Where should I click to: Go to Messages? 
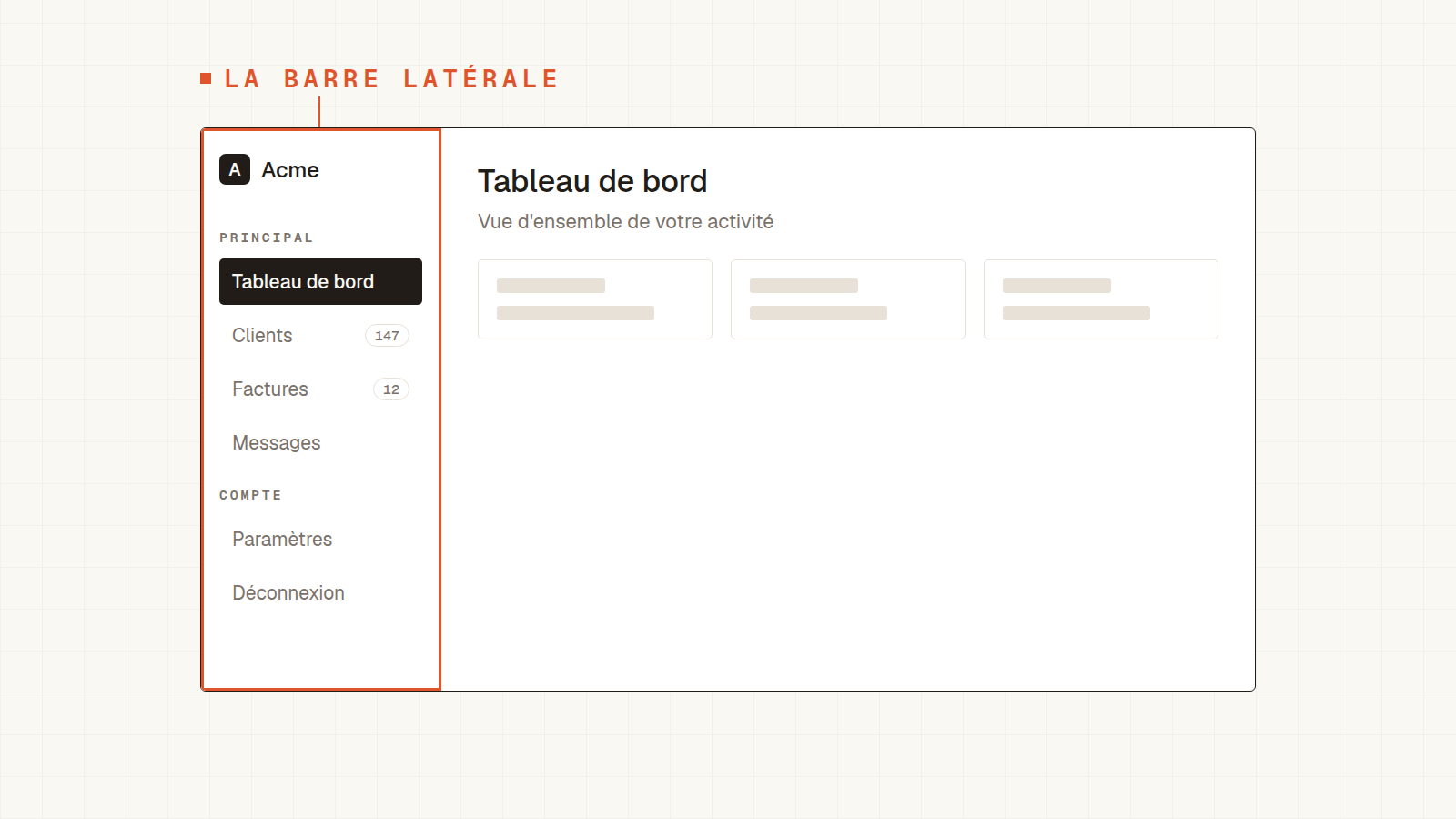[x=320, y=442]
